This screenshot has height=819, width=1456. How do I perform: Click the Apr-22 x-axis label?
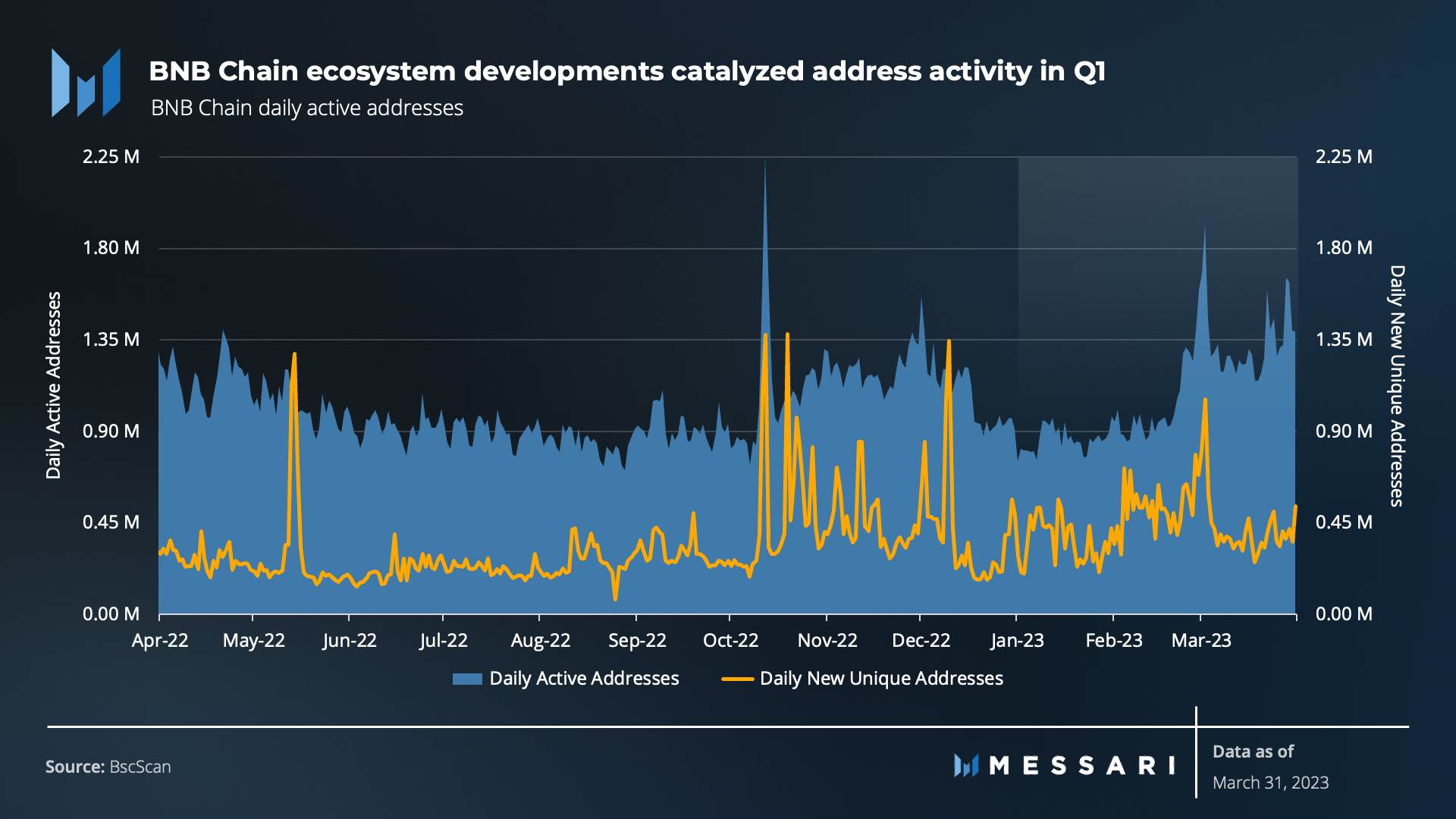(160, 641)
